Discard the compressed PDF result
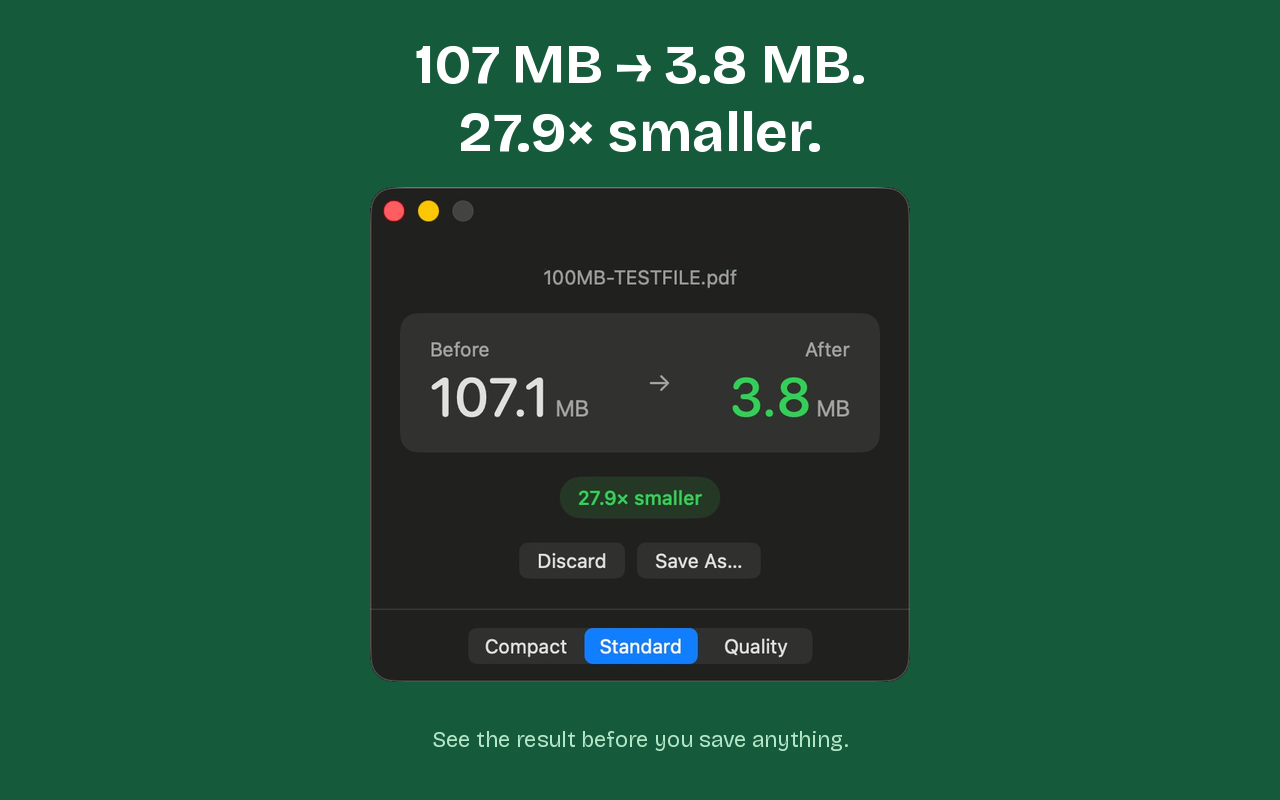The image size is (1280, 800). (x=572, y=561)
